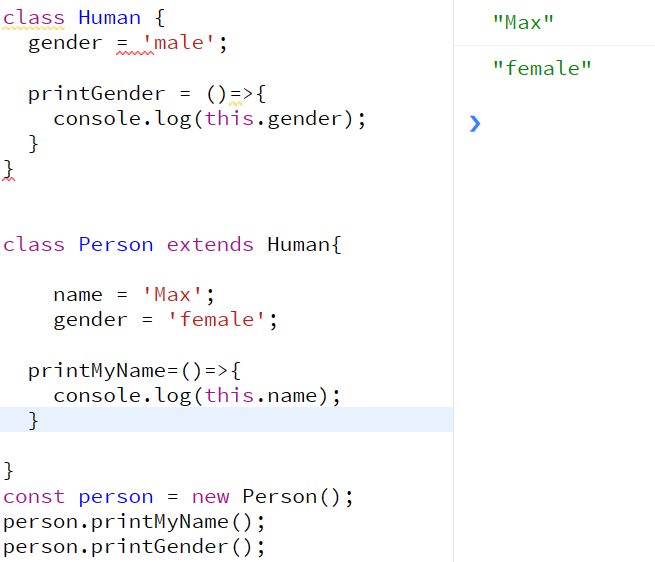Screen dimensions: 655x562
Task: Click the person.printGender(); line
Action: point(134,547)
